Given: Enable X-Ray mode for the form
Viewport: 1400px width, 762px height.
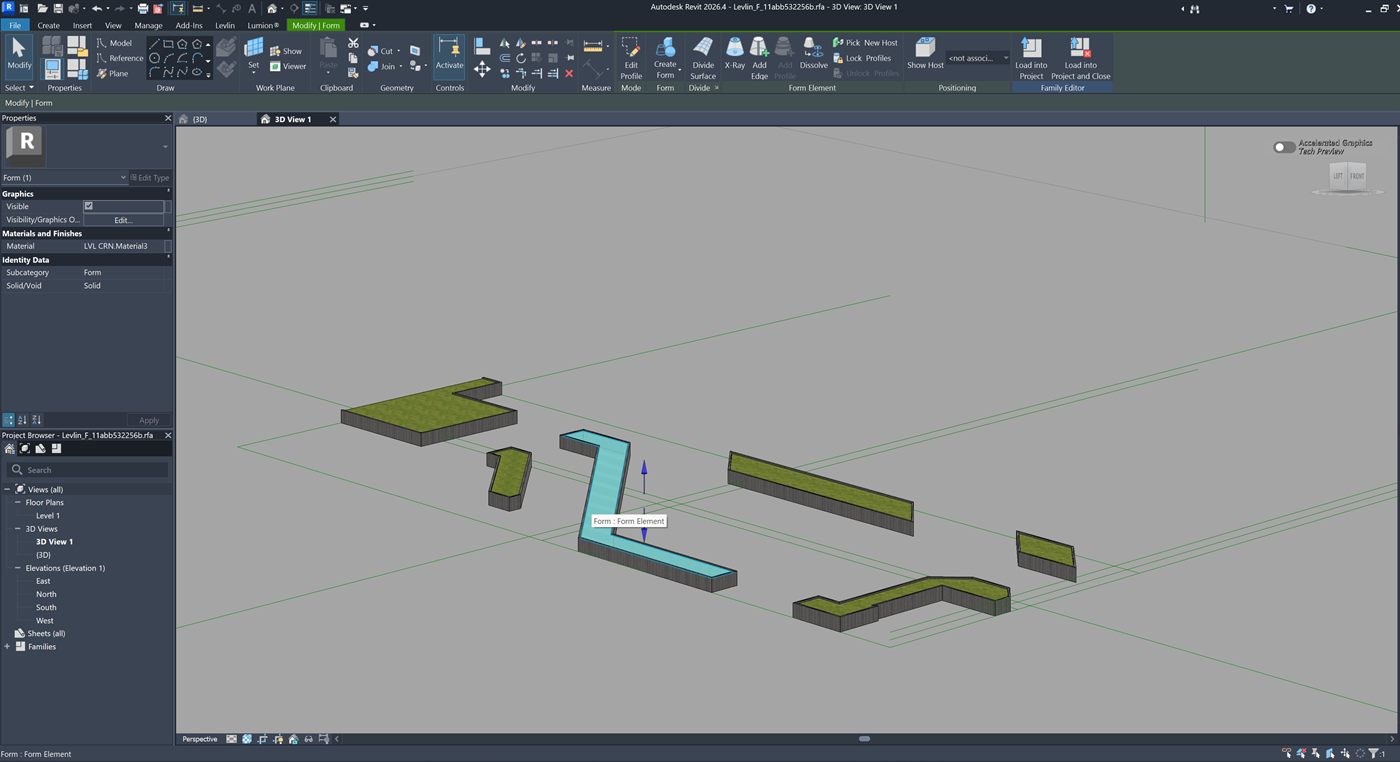Looking at the screenshot, I should [735, 54].
